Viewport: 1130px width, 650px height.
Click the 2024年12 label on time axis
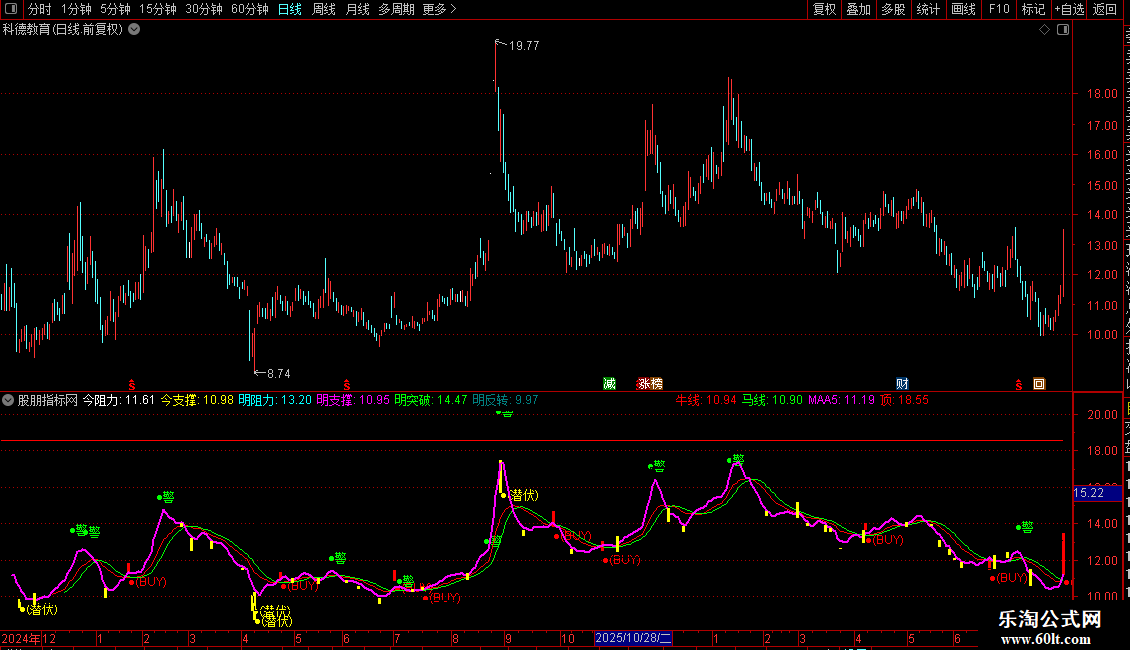(29, 638)
